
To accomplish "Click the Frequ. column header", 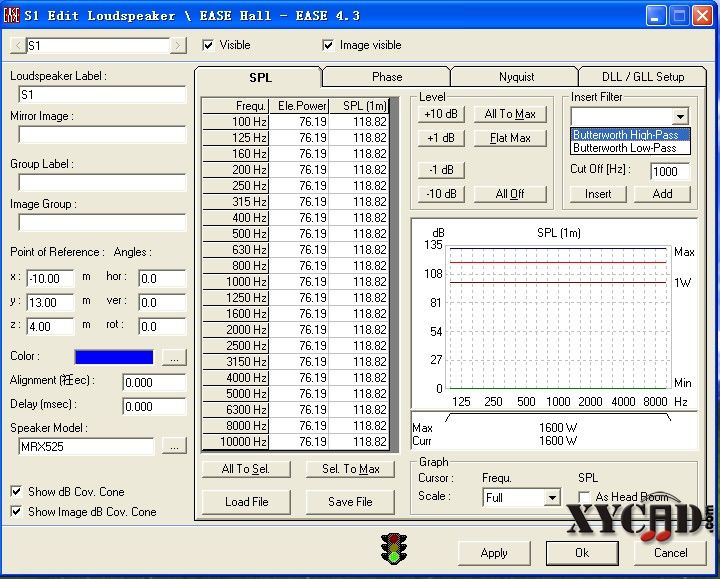I will pos(236,106).
